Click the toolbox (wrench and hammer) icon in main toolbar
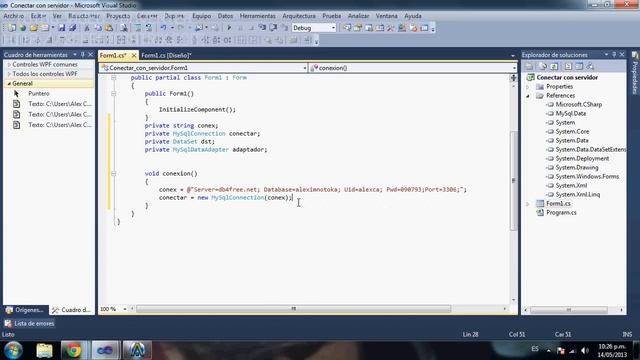640x360 pixels. click(x=391, y=28)
